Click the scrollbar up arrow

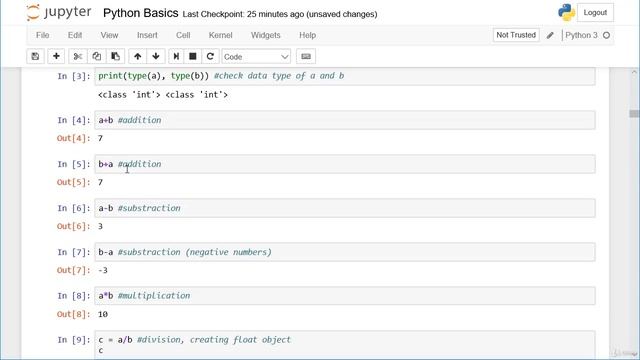pos(633,72)
